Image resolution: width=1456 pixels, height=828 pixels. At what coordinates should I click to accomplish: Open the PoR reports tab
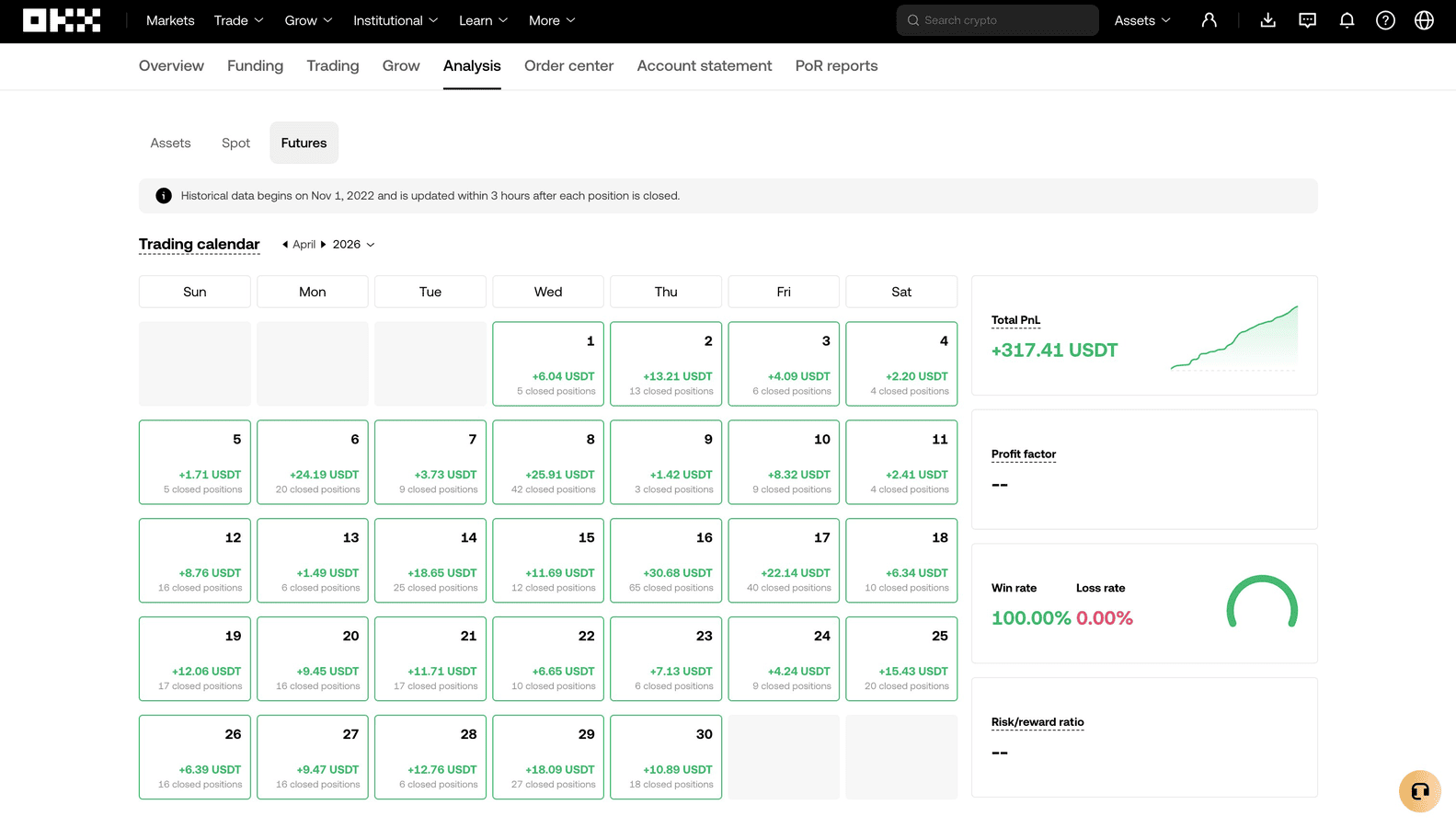pyautogui.click(x=836, y=66)
